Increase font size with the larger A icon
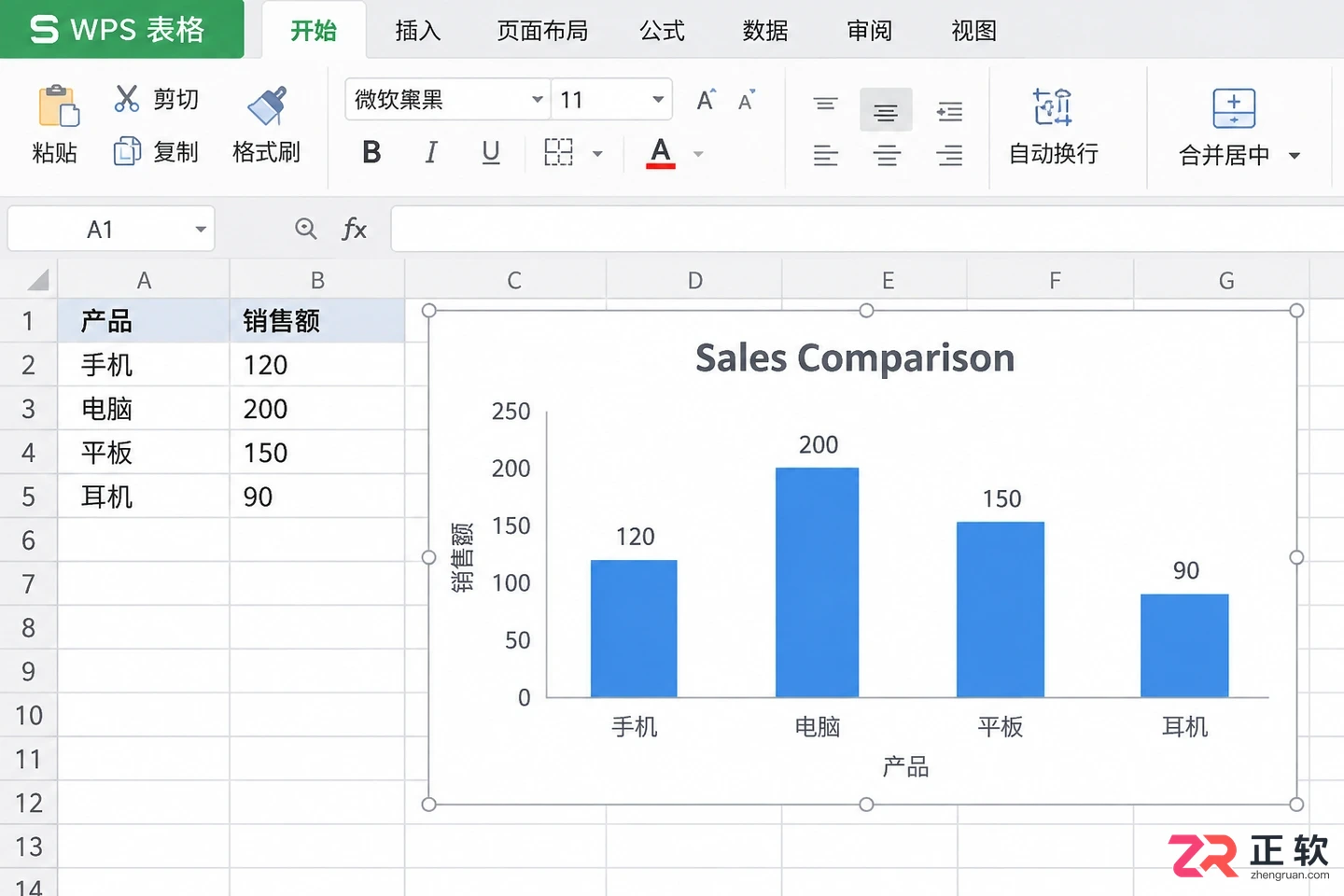Image resolution: width=1344 pixels, height=896 pixels. tap(707, 100)
